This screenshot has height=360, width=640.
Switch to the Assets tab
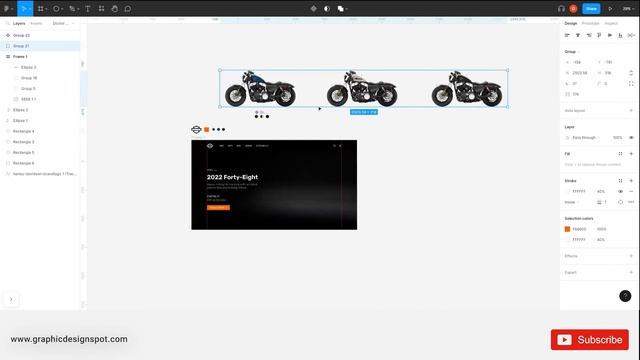tap(36, 23)
